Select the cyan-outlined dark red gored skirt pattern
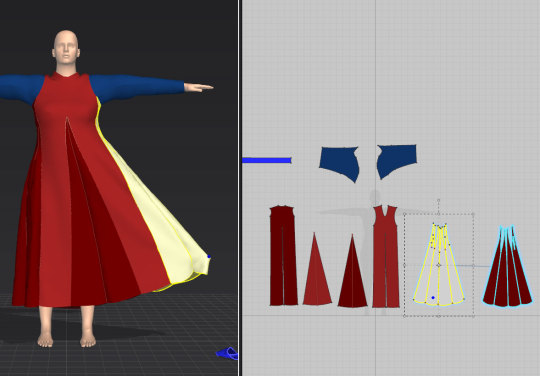The image size is (540, 376). (507, 267)
